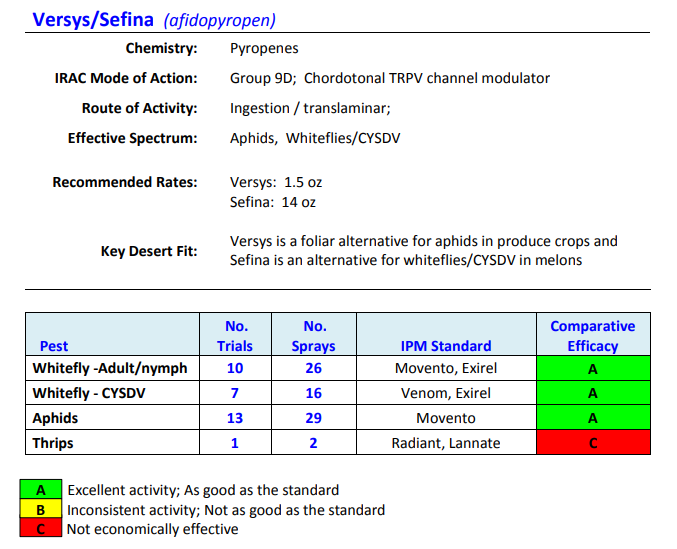677x549 pixels.
Task: Select the 'Whitefly - CYSDV' pest cell
Action: tap(112, 393)
